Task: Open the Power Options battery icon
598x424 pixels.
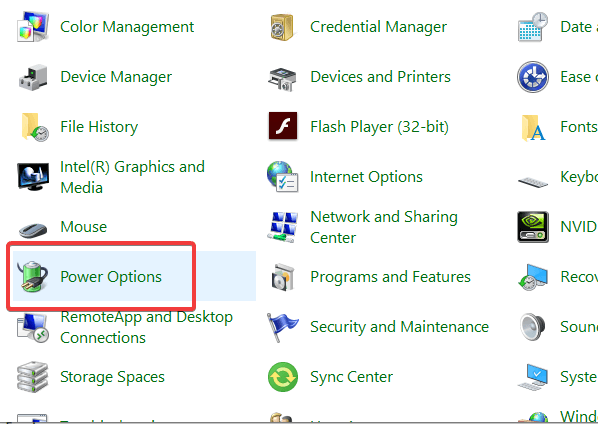Action: tap(32, 276)
